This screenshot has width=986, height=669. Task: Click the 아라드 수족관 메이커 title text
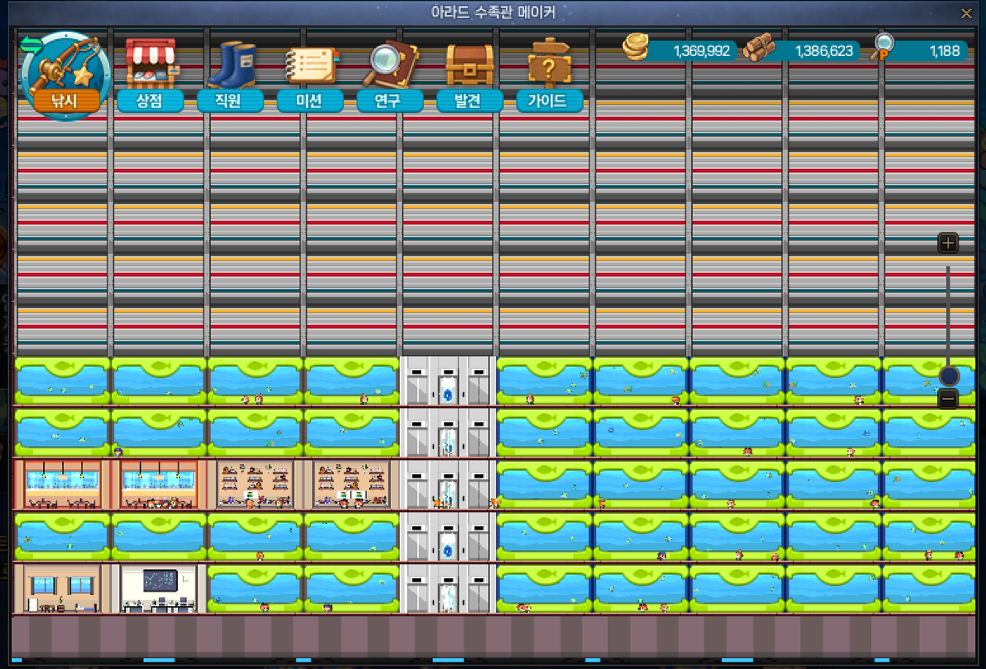coord(493,13)
